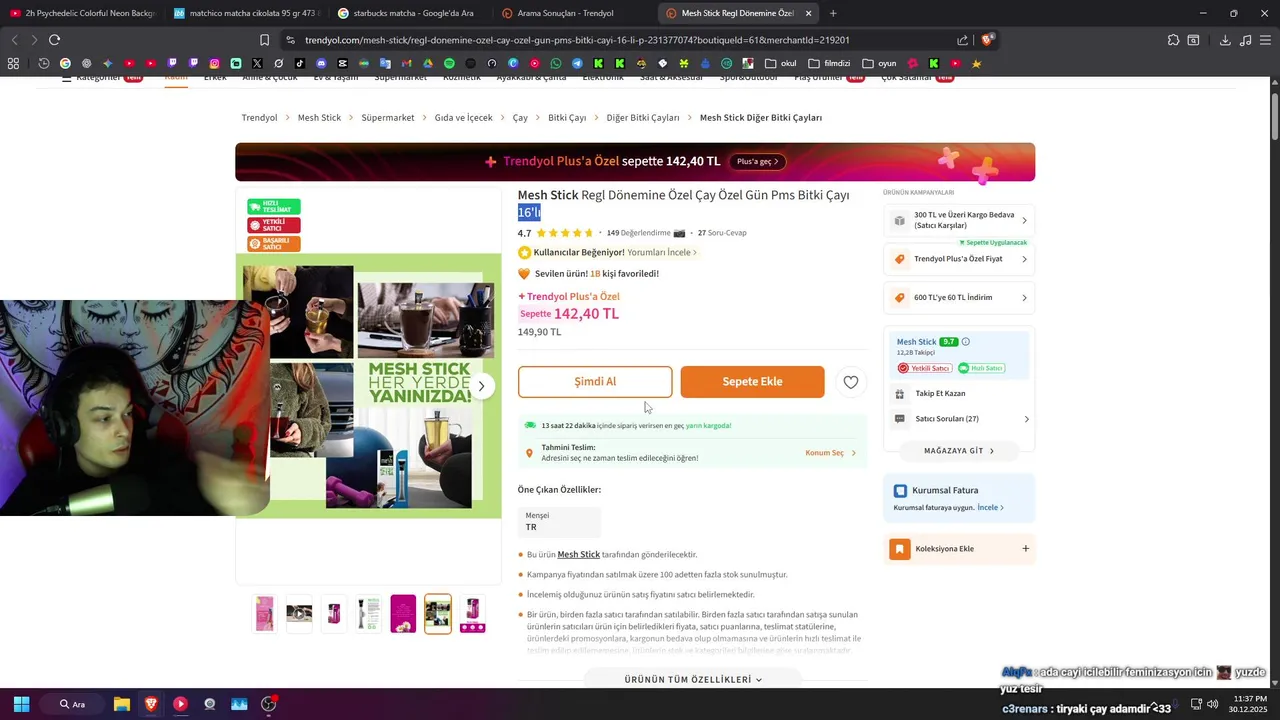Image resolution: width=1280 pixels, height=720 pixels.
Task: Open the TikTok bookmark icon
Action: click(300, 63)
